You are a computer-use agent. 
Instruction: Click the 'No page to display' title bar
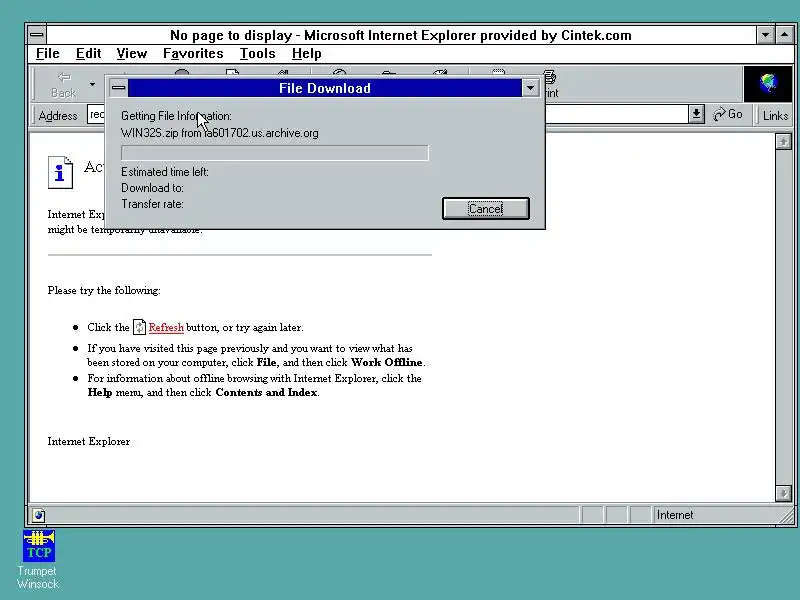401,35
